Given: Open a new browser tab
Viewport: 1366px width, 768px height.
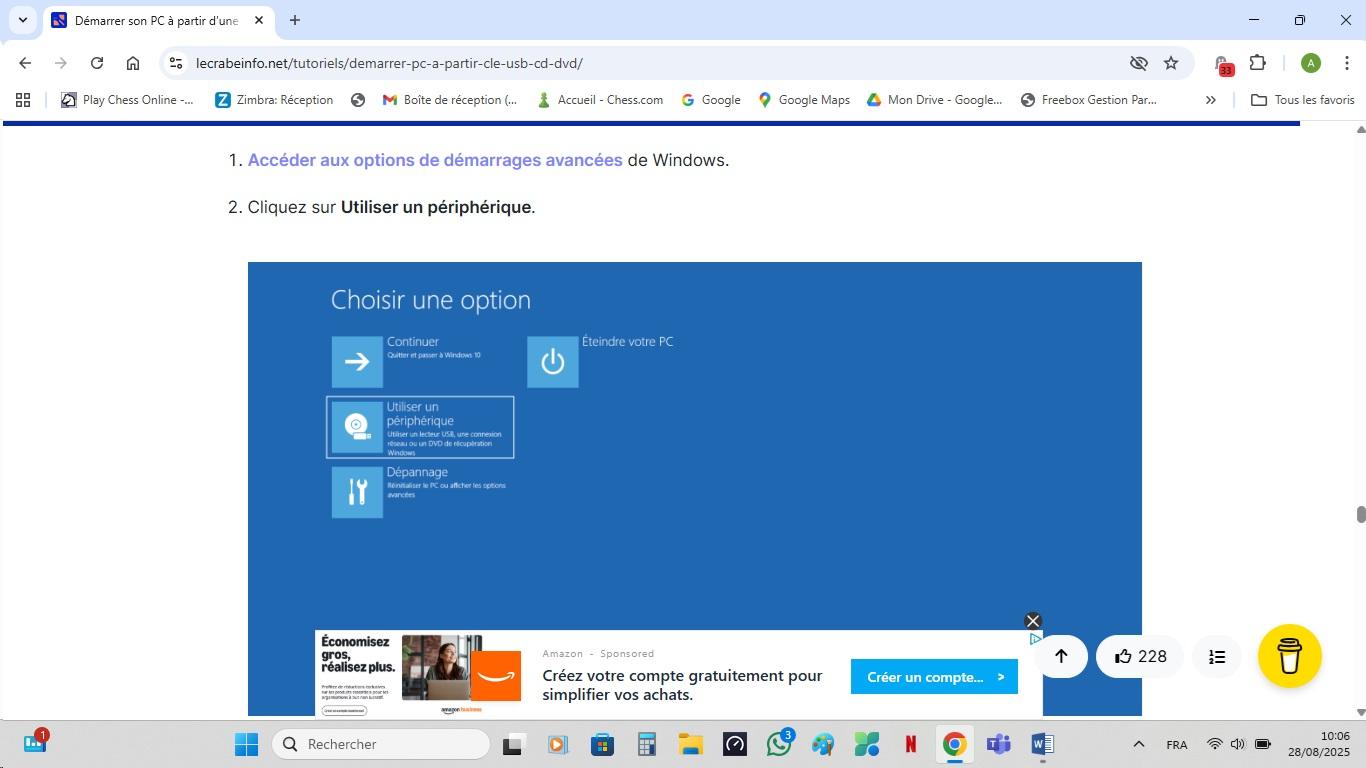Looking at the screenshot, I should 294,20.
